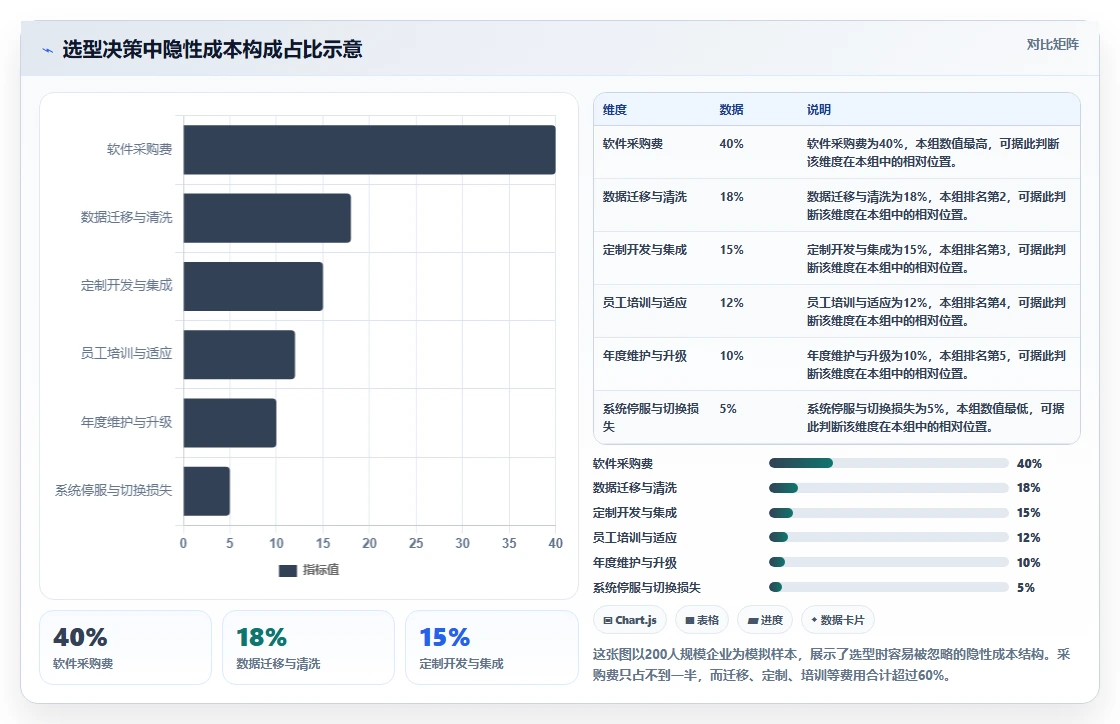Select the Chart.js tag chip
The image size is (1120, 724).
click(x=629, y=620)
